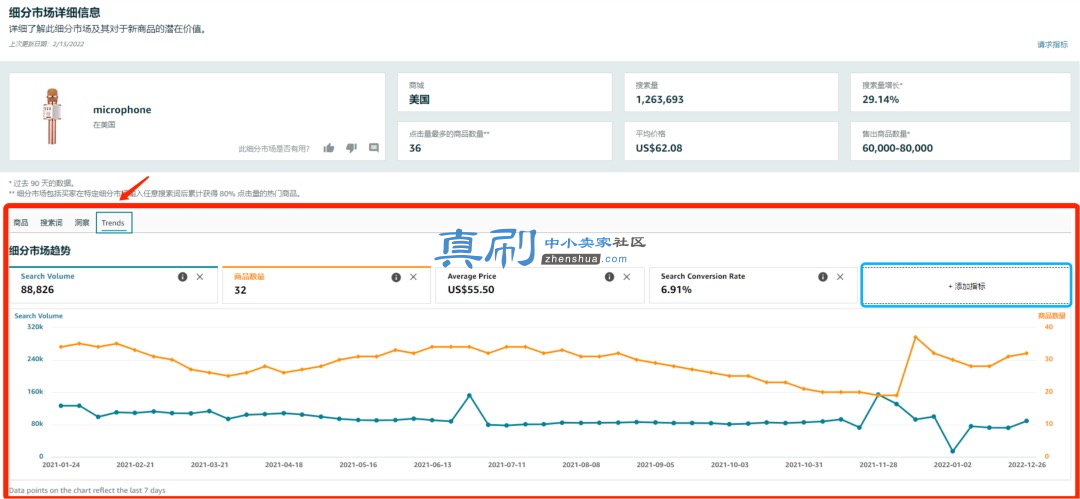This screenshot has height=499, width=1080.
Task: Click the 点击量最多的商品数量 value 36
Action: (x=415, y=148)
